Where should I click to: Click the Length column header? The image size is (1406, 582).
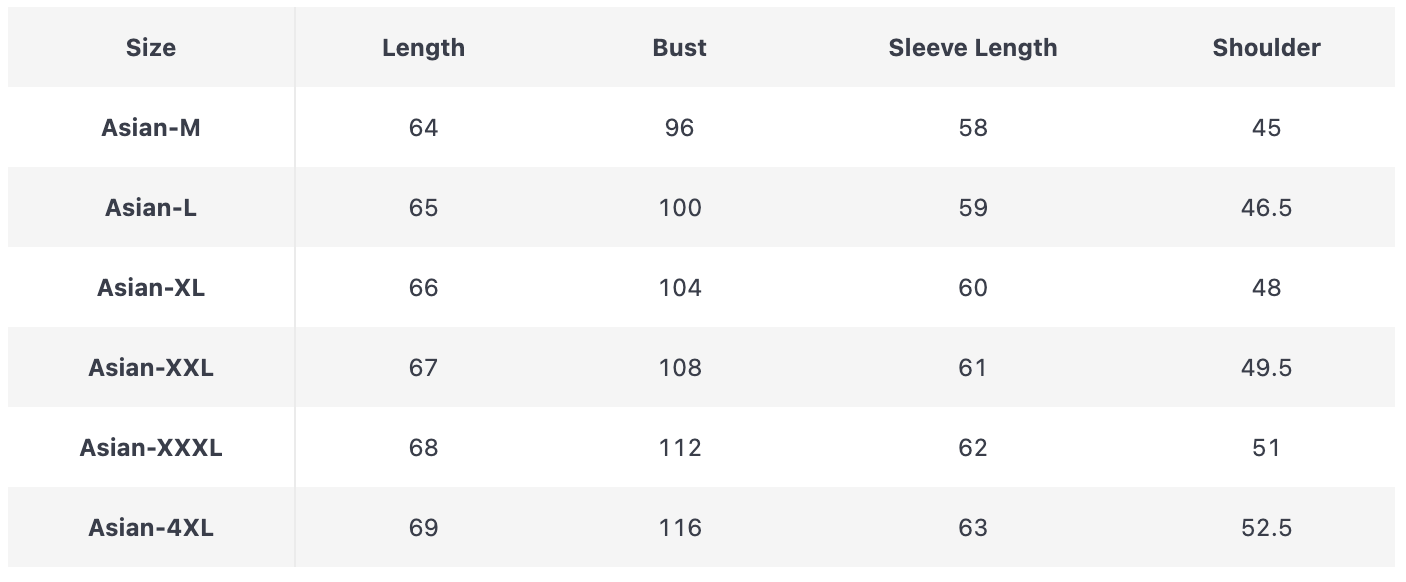[x=423, y=48]
